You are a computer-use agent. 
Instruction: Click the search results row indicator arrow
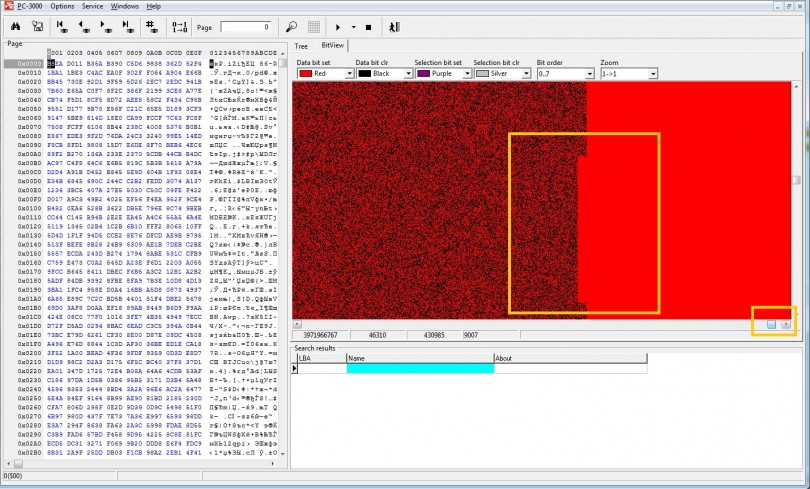[x=294, y=368]
